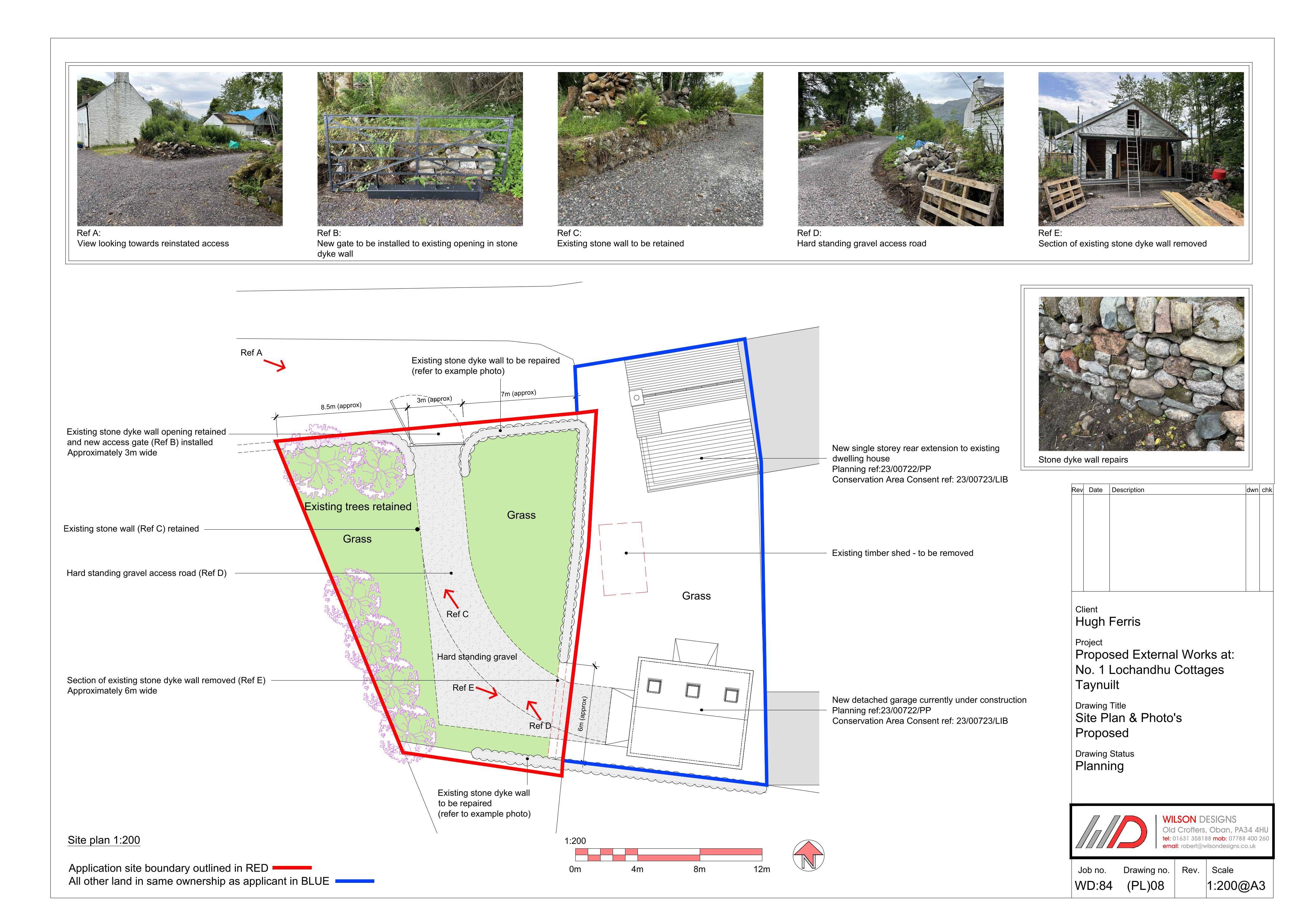Select 'Application site boundary outlined in RED'
This screenshot has width=1307, height=924.
click(x=168, y=868)
